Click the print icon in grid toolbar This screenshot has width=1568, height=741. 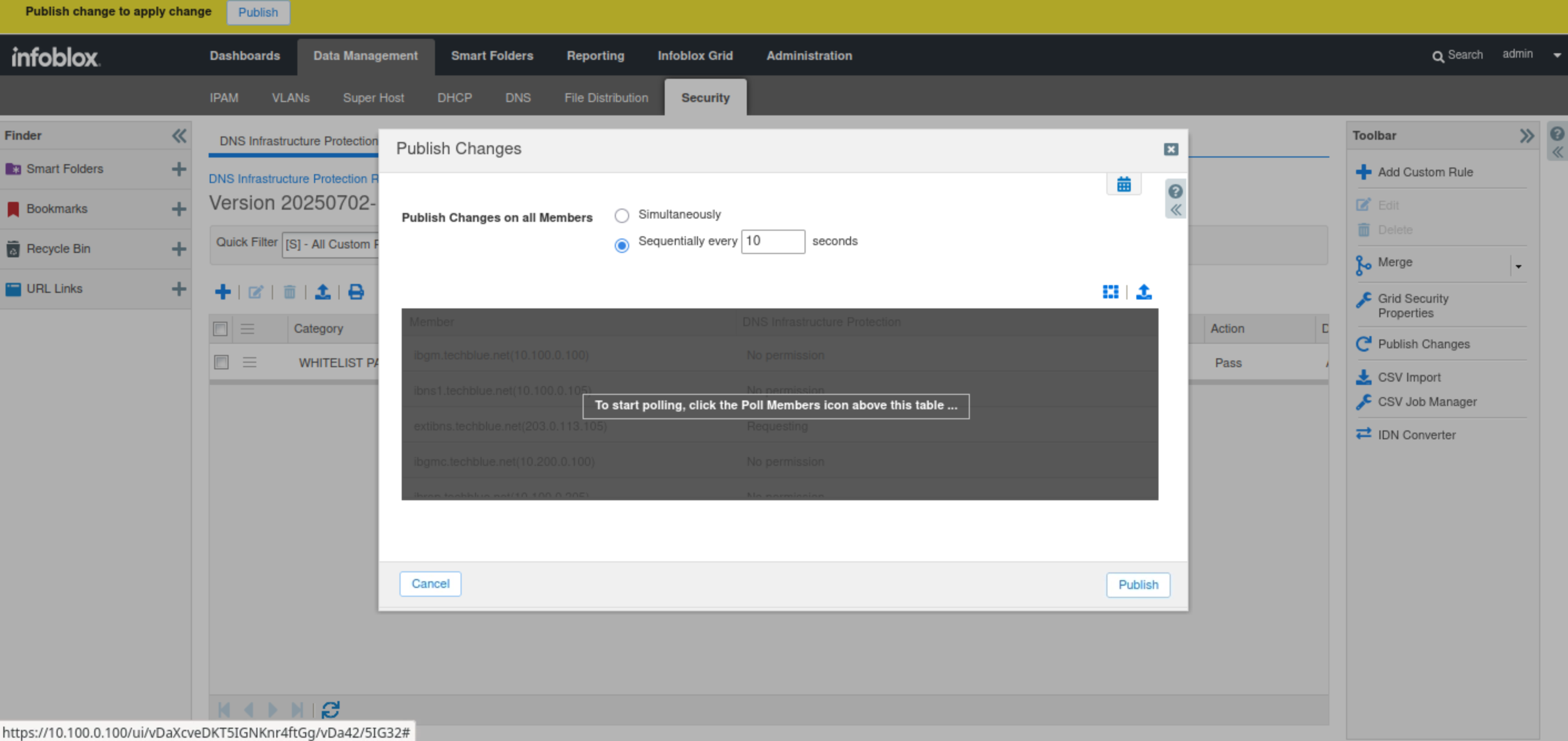click(x=356, y=293)
